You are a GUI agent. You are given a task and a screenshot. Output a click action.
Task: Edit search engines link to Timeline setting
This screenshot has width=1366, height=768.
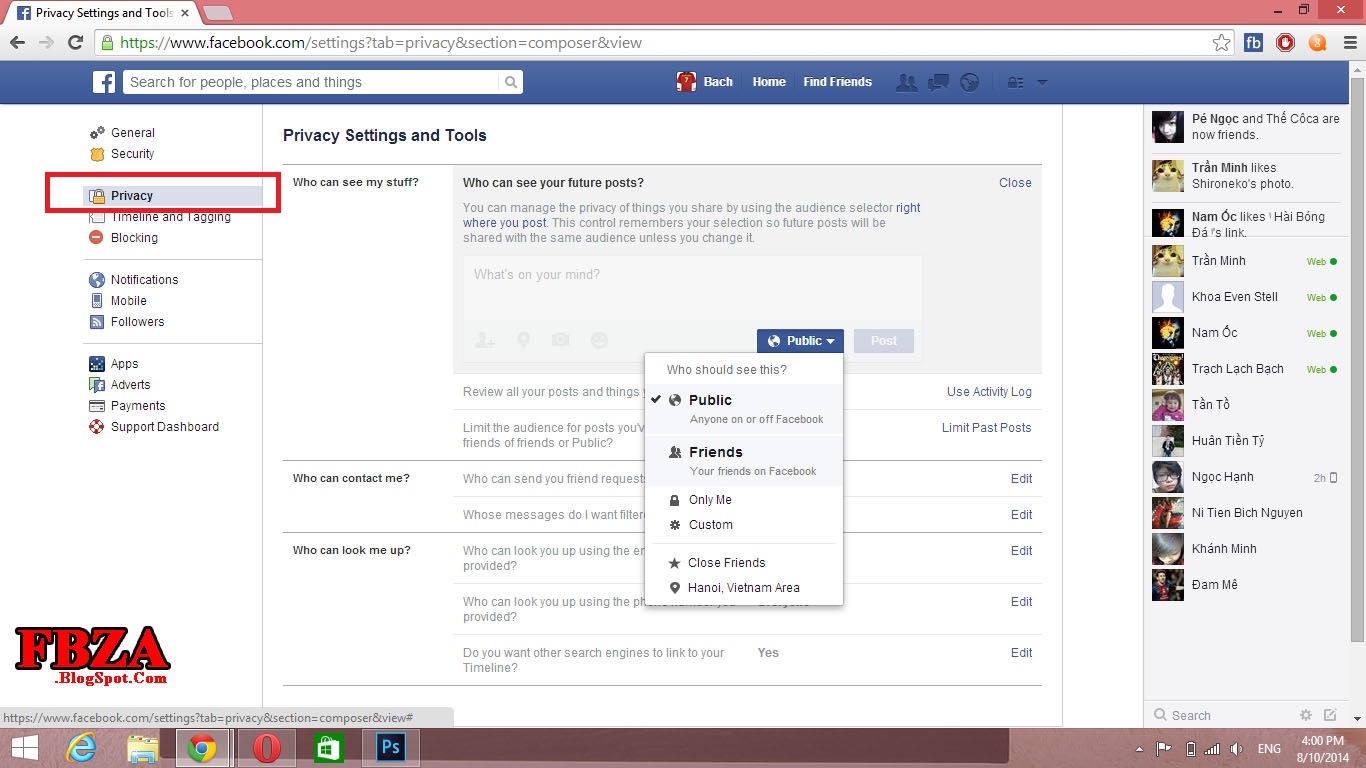click(1021, 653)
